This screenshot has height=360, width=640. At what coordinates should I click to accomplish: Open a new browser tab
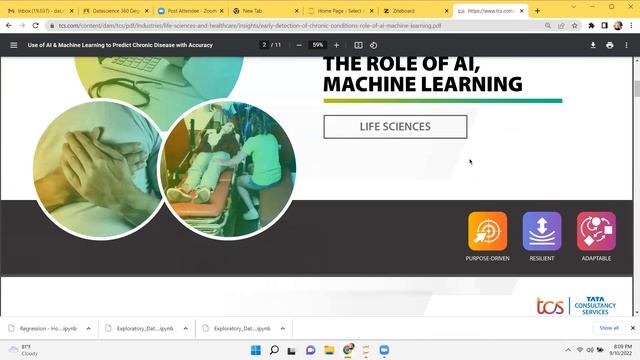pos(537,11)
